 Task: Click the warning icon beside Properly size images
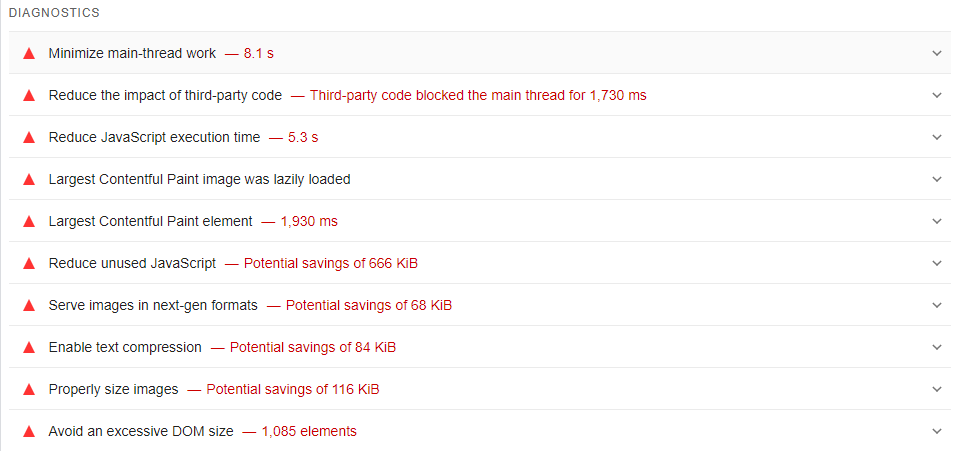point(29,389)
